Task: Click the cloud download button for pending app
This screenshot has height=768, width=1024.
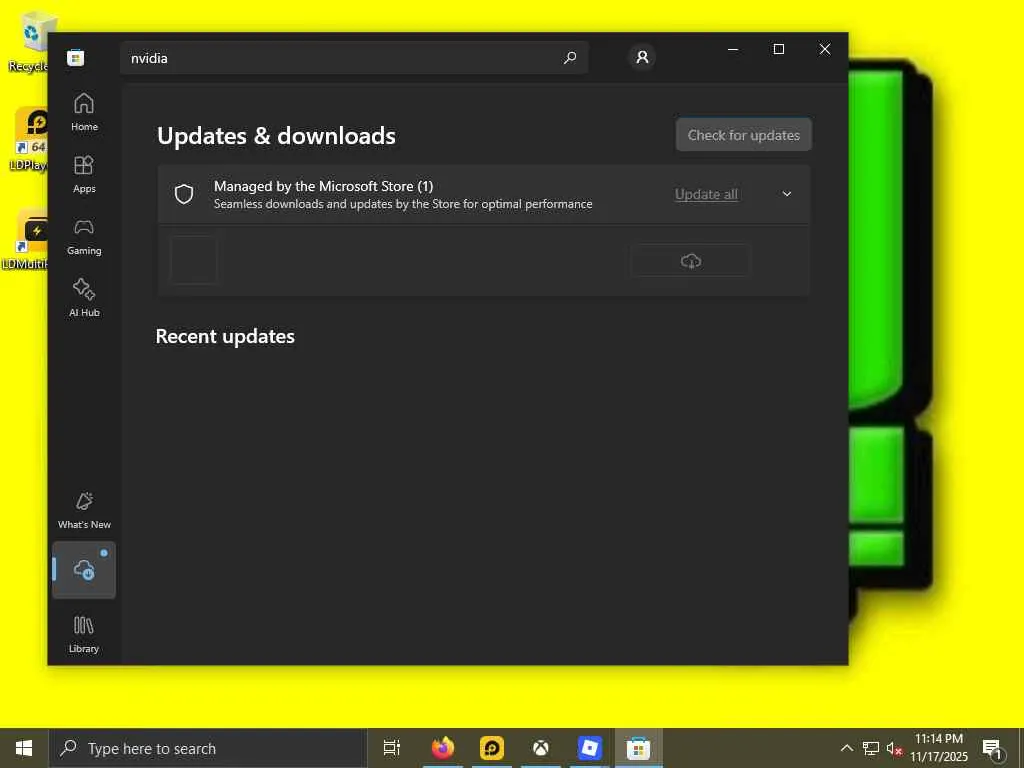Action: 690,261
